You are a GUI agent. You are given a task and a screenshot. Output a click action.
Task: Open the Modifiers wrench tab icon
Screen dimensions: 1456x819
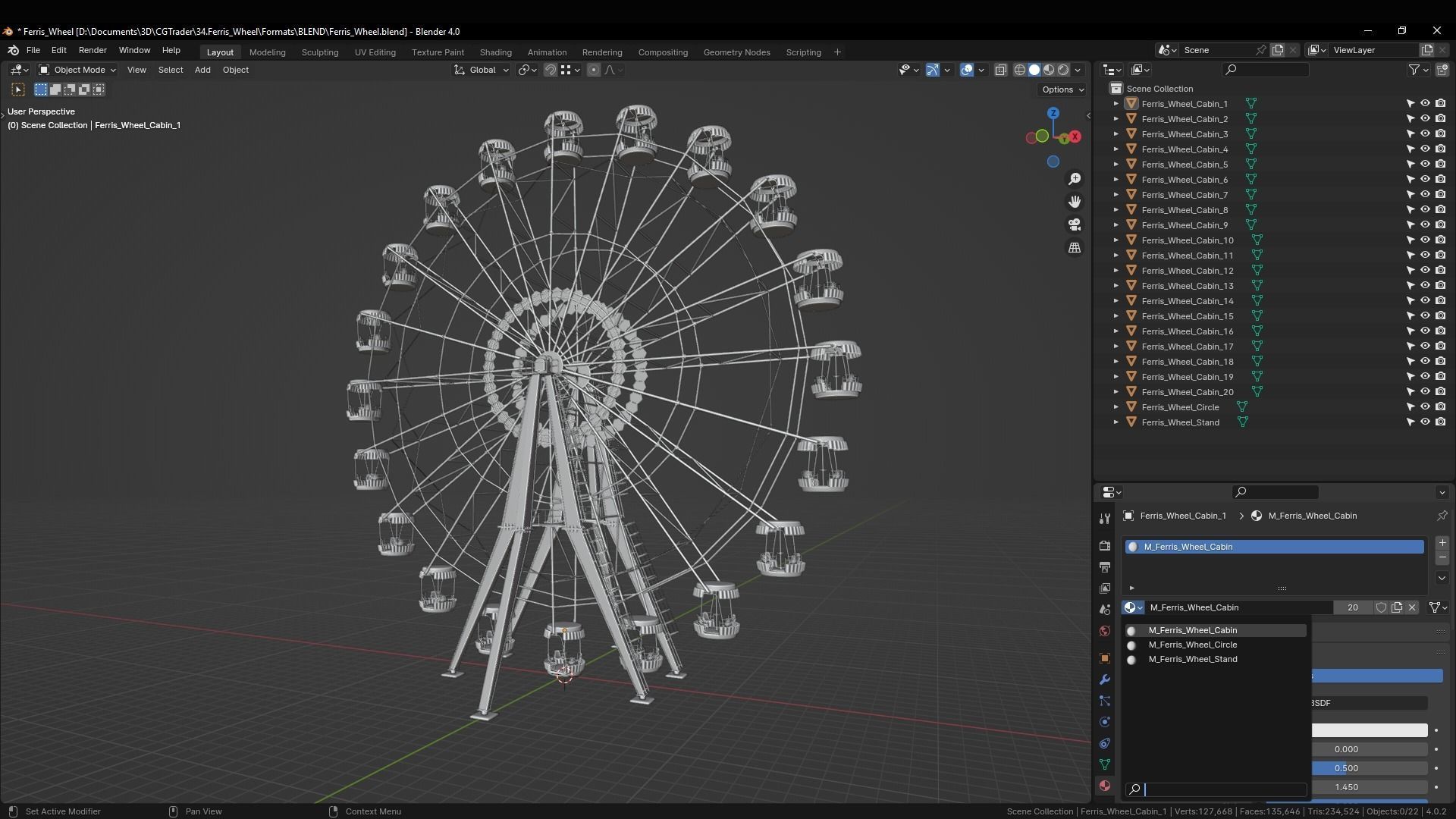(1105, 679)
